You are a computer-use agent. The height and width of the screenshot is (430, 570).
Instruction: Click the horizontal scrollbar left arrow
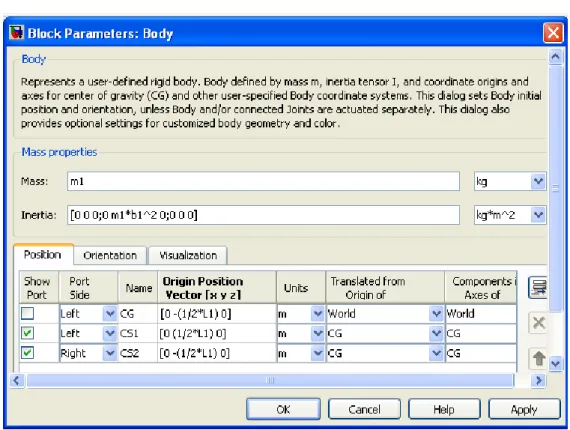tap(16, 381)
